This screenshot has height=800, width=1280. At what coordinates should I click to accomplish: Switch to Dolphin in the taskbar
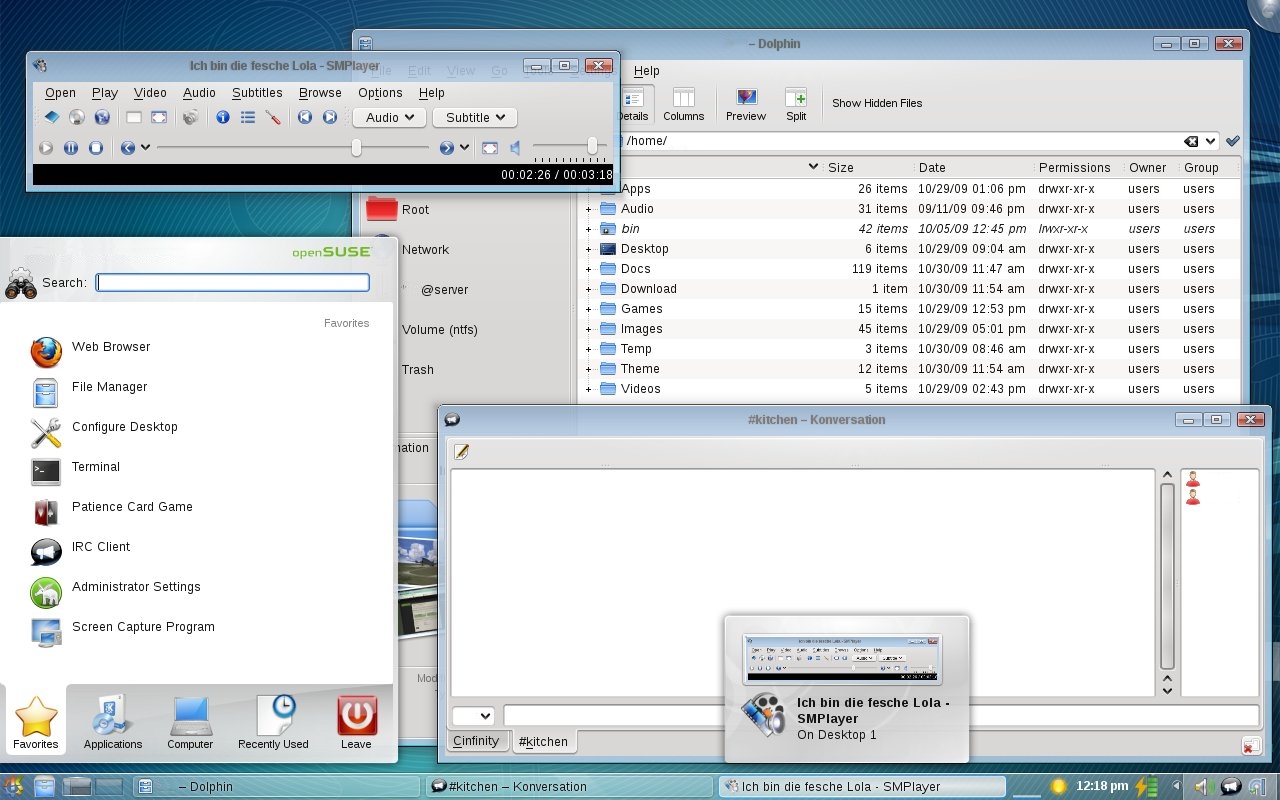276,786
